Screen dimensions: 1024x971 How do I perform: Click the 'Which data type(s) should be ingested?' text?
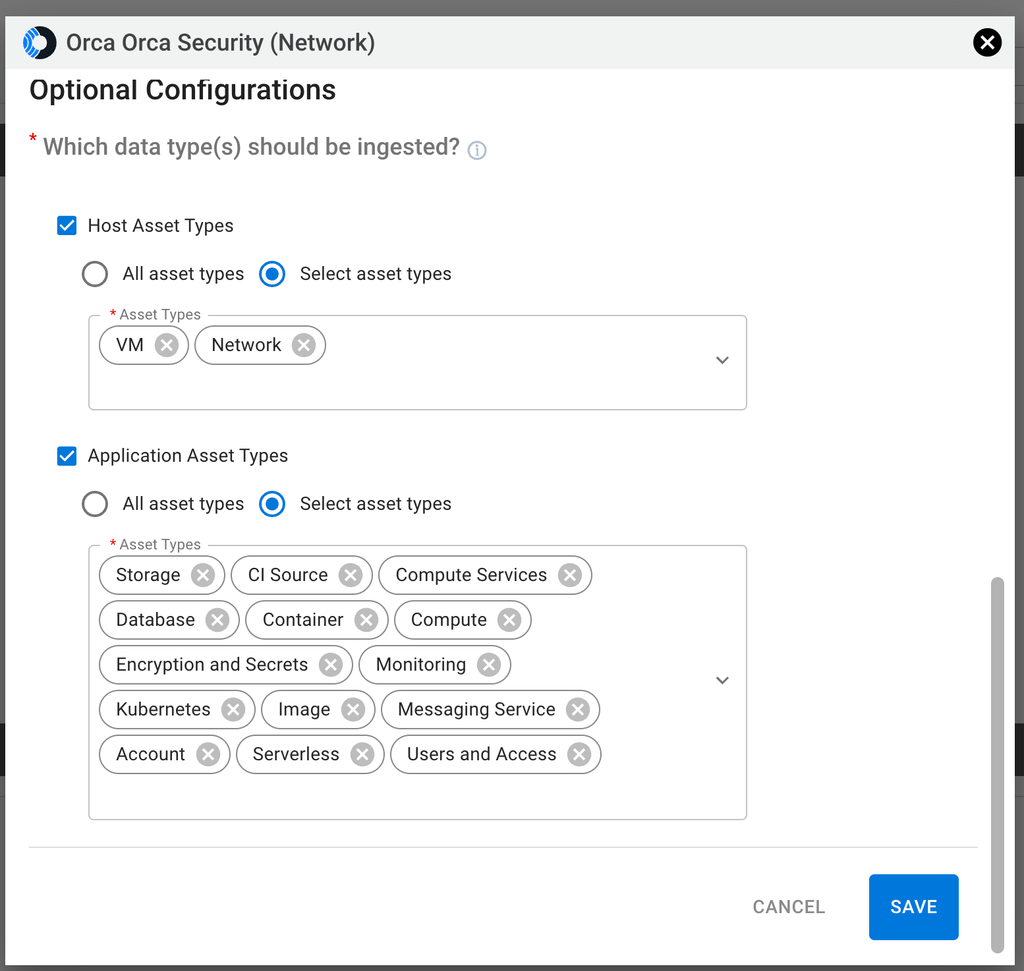pyautogui.click(x=251, y=147)
